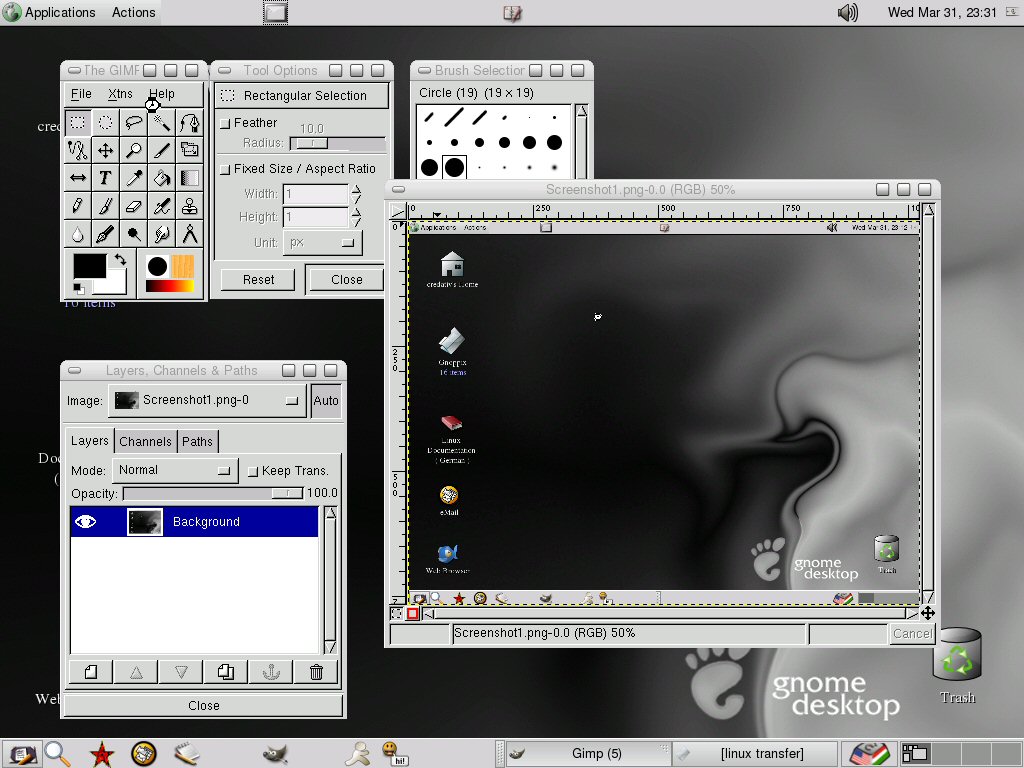Pick the Bucket Fill tool
Image resolution: width=1024 pixels, height=768 pixels.
point(161,178)
